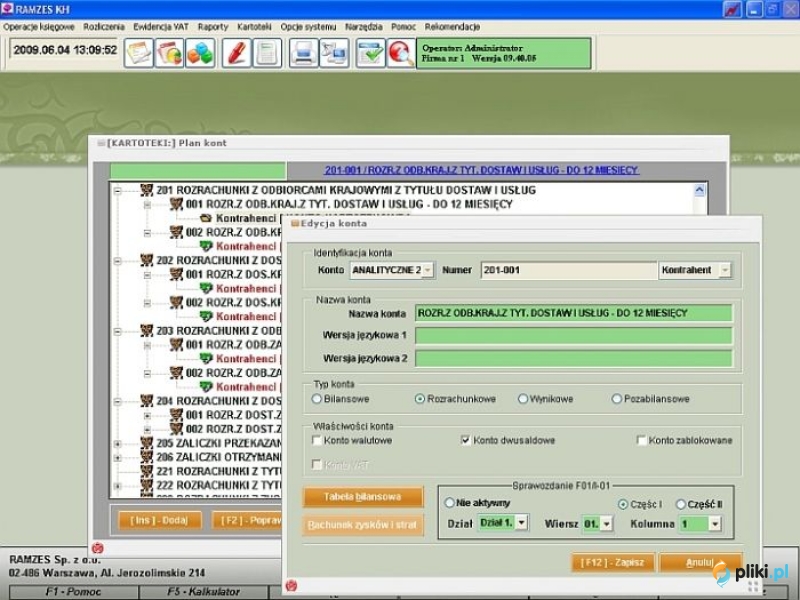
Task: Click into the Wersja językowa 1 field
Action: click(x=574, y=336)
